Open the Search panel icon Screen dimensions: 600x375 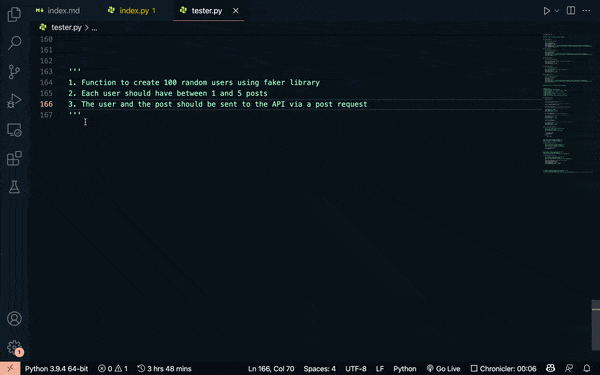click(x=14, y=42)
